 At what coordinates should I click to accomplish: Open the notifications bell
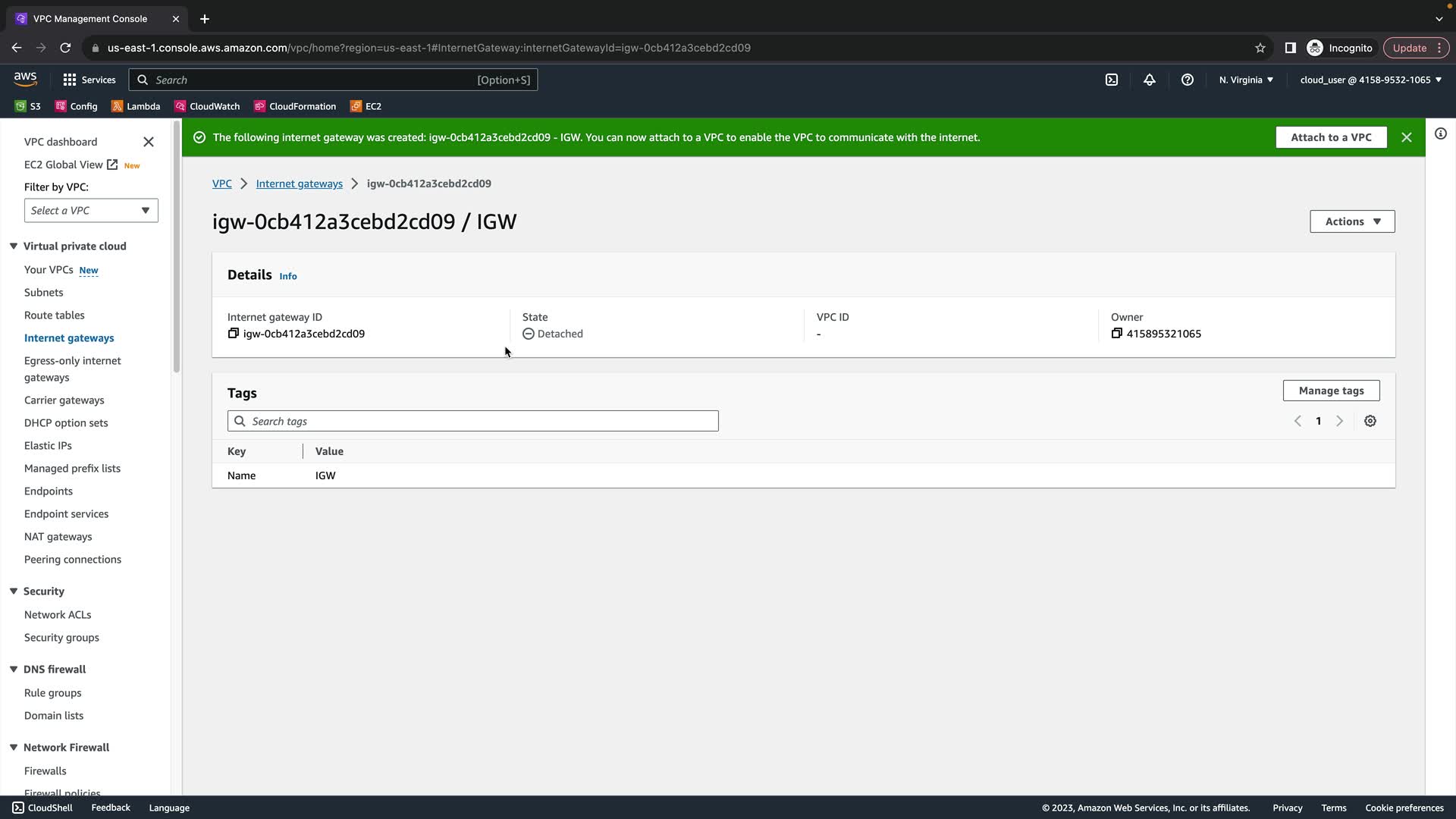[1150, 80]
